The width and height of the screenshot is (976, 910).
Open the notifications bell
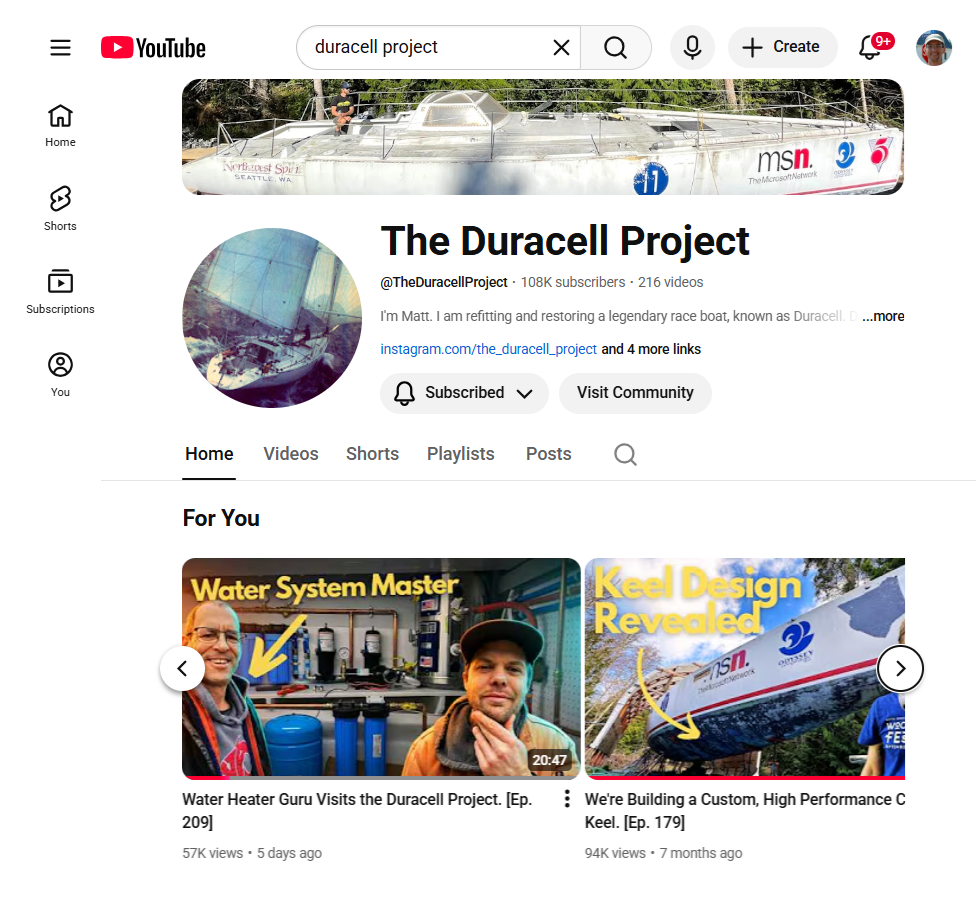coord(870,47)
